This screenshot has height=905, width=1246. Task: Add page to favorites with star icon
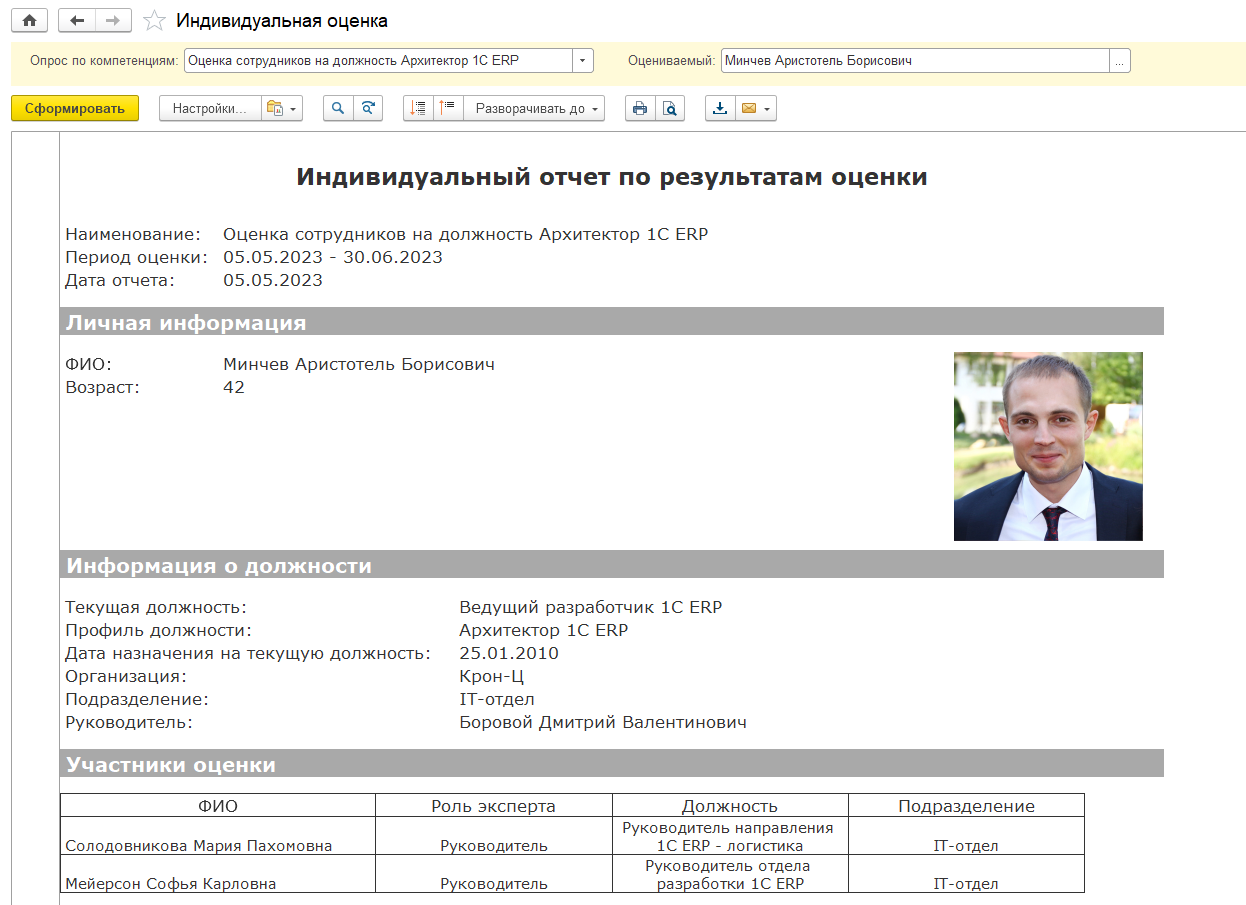[154, 20]
